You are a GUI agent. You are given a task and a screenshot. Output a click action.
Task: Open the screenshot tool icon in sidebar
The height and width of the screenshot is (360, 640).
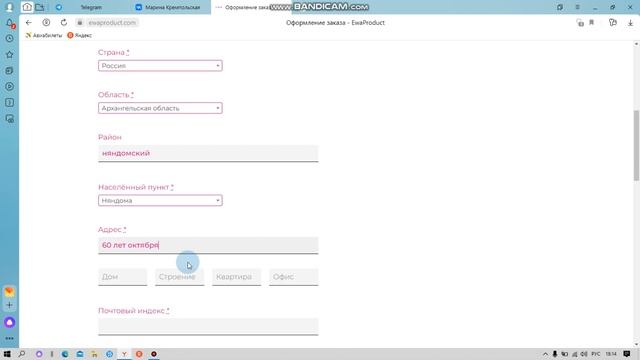coord(9,119)
